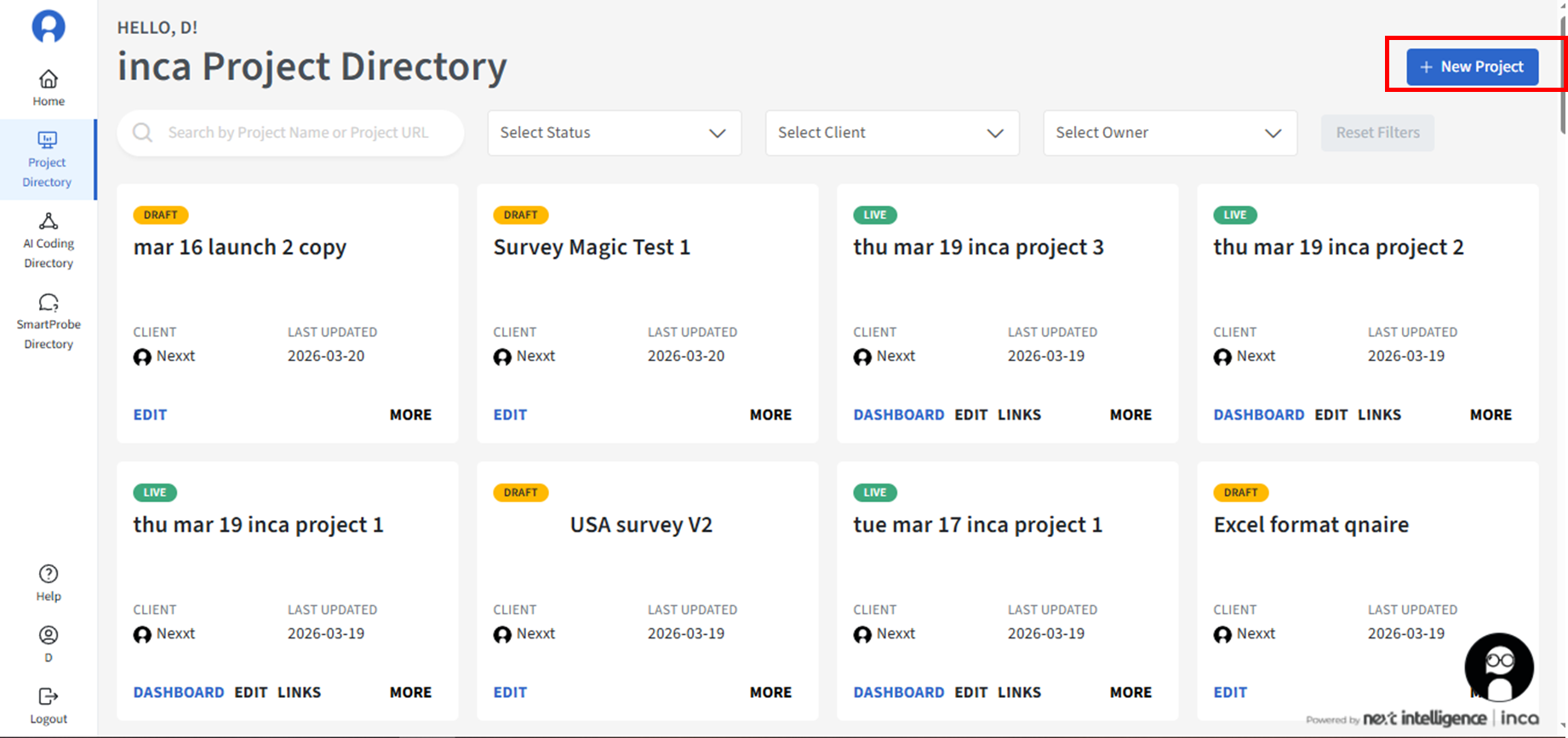Click the Logout icon
This screenshot has height=738, width=1568.
coord(49,697)
